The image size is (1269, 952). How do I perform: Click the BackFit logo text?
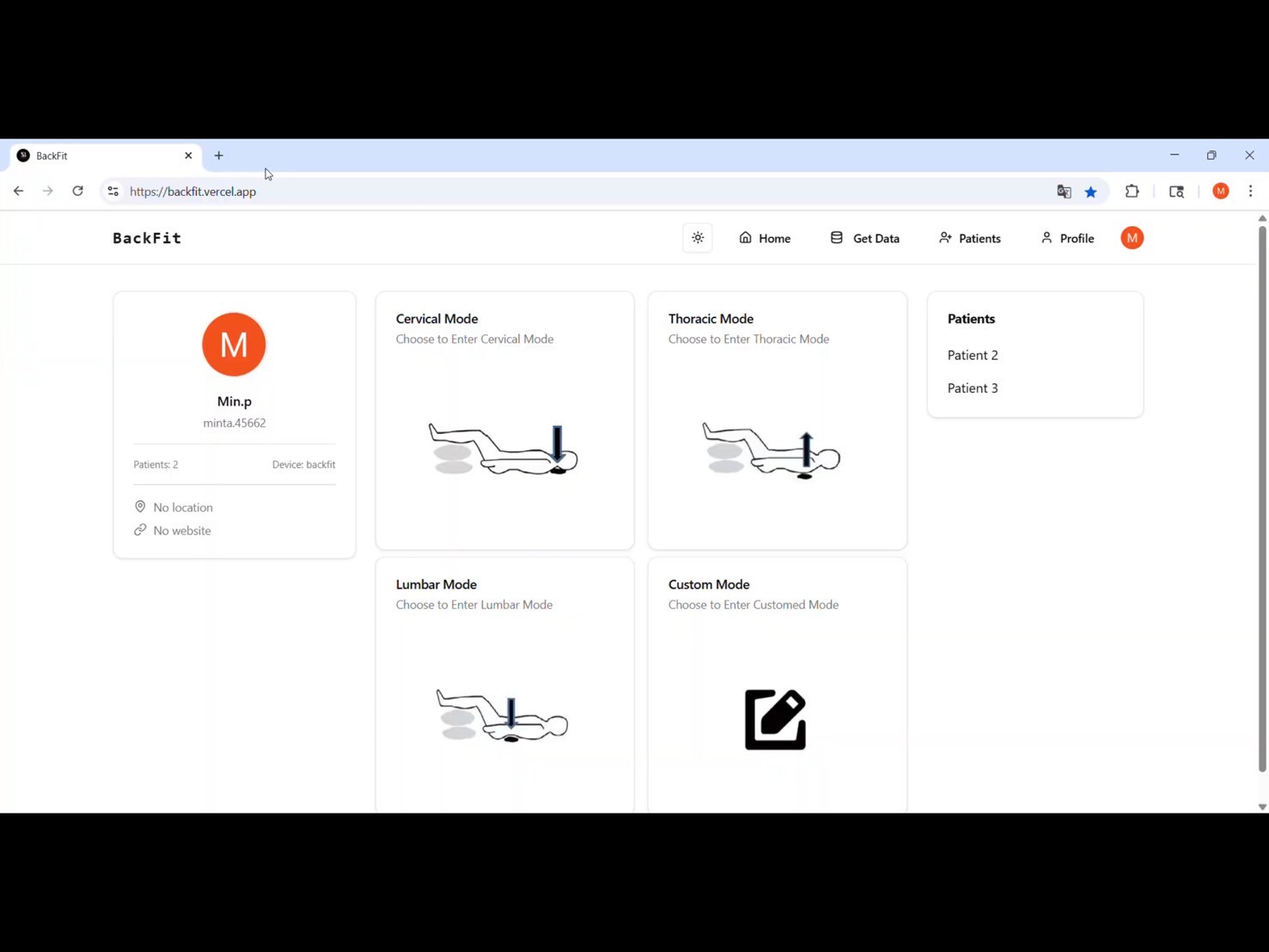147,238
